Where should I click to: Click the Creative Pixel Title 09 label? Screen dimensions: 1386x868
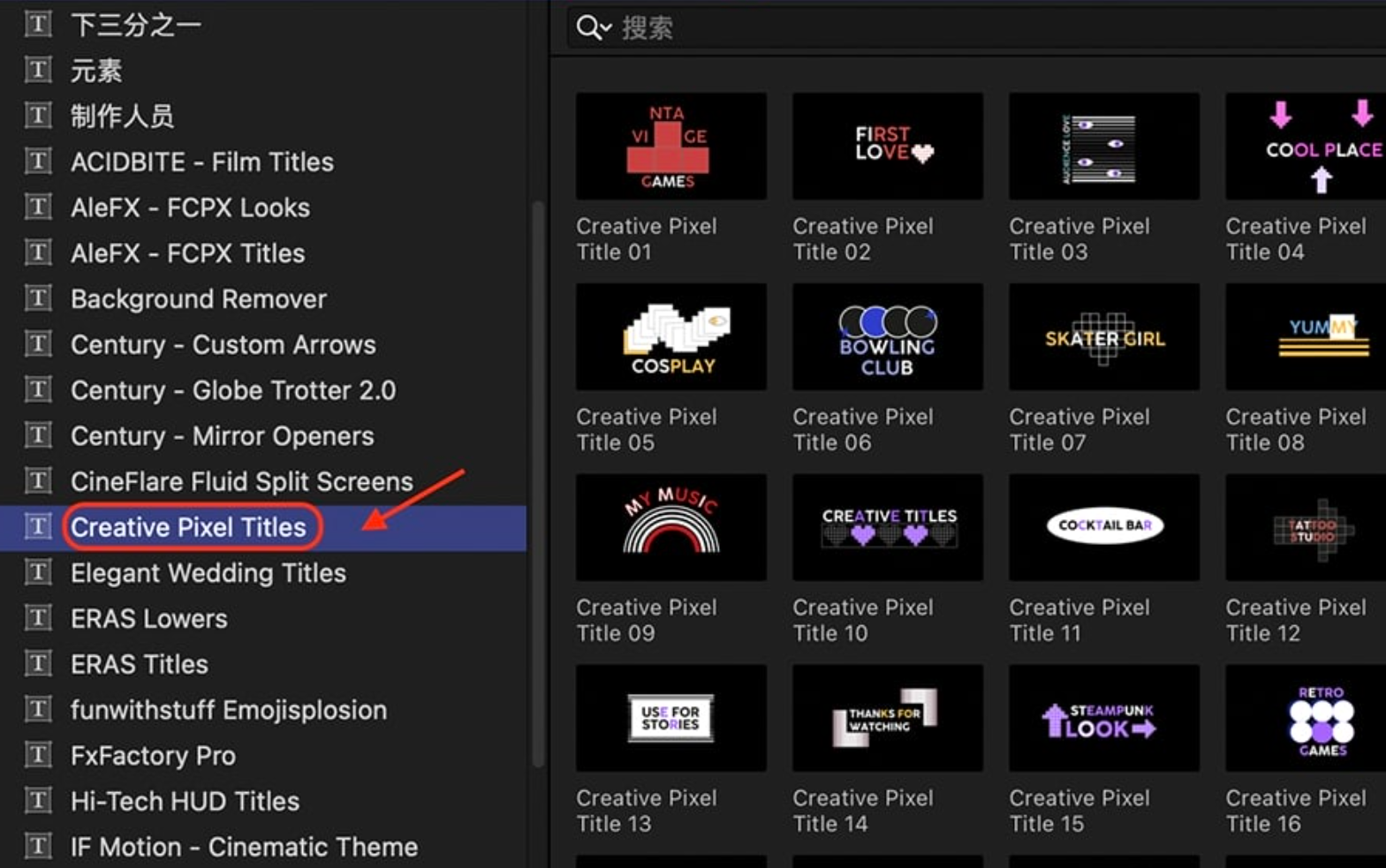pyautogui.click(x=646, y=620)
